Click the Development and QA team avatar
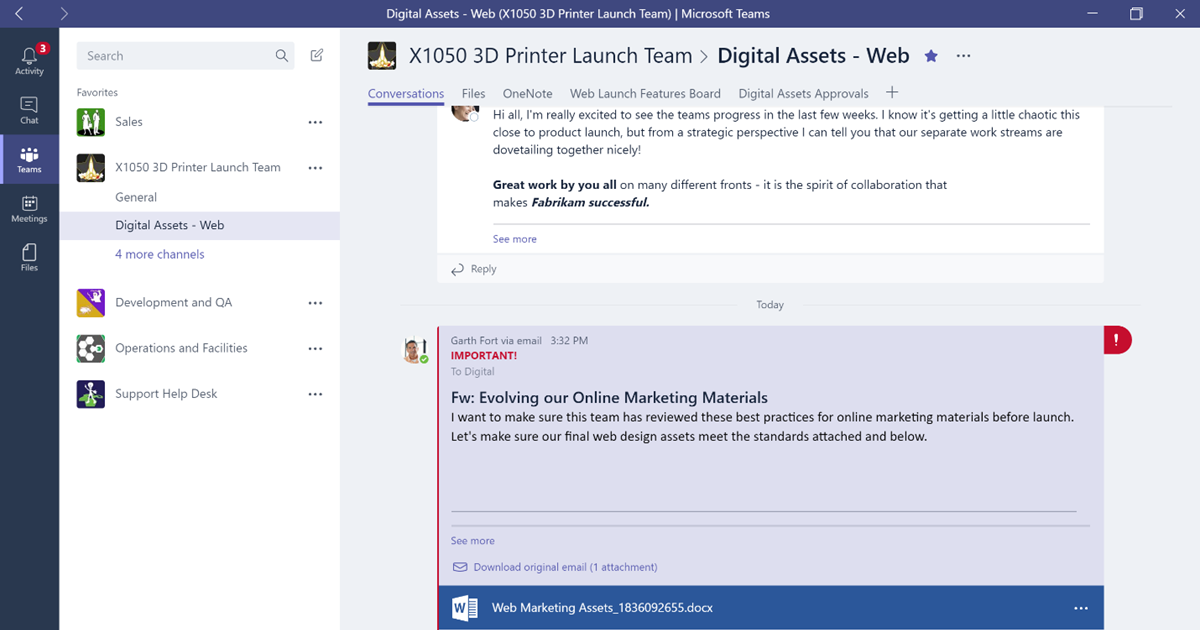 [x=91, y=303]
